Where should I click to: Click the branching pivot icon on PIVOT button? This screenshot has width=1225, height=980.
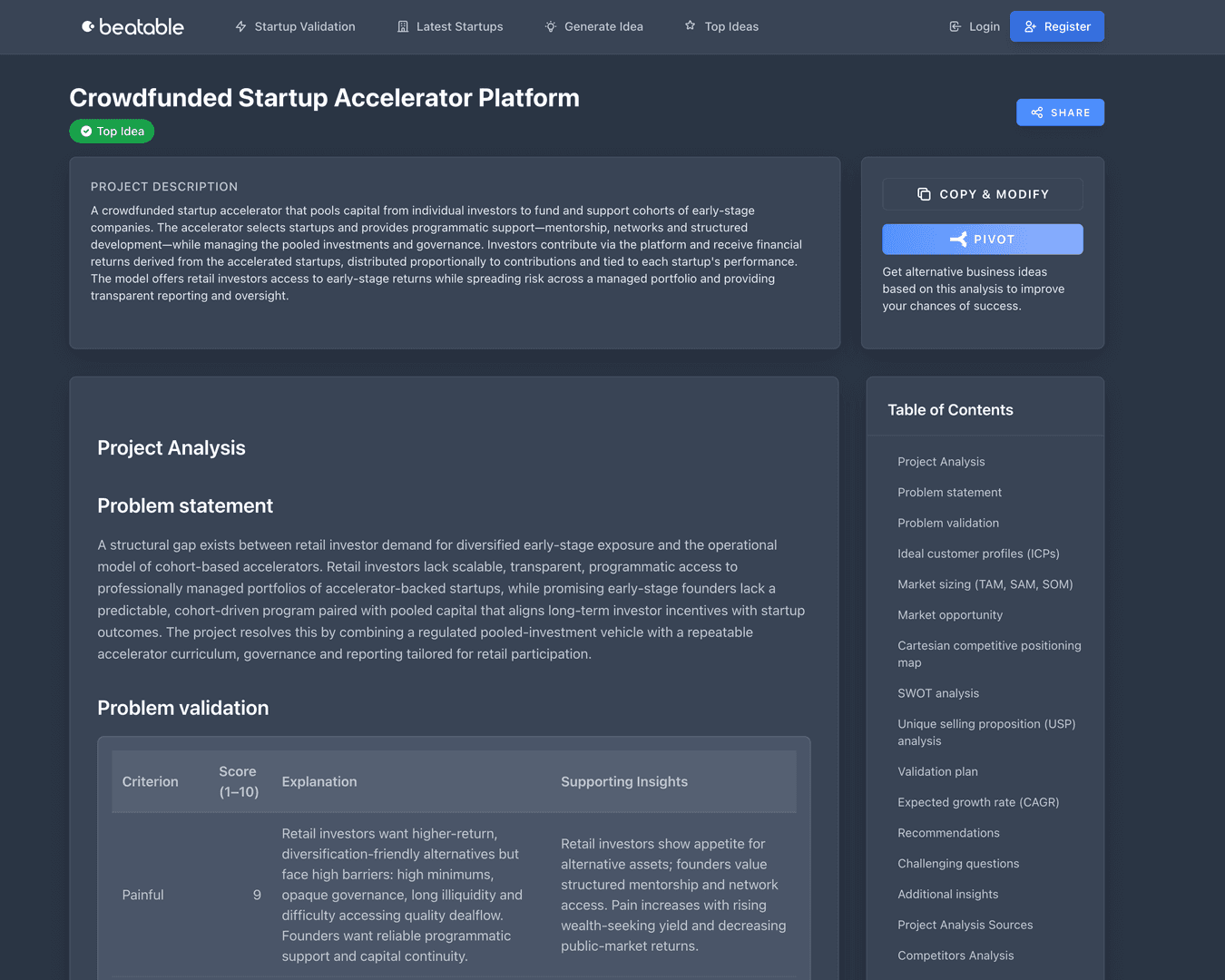point(959,239)
